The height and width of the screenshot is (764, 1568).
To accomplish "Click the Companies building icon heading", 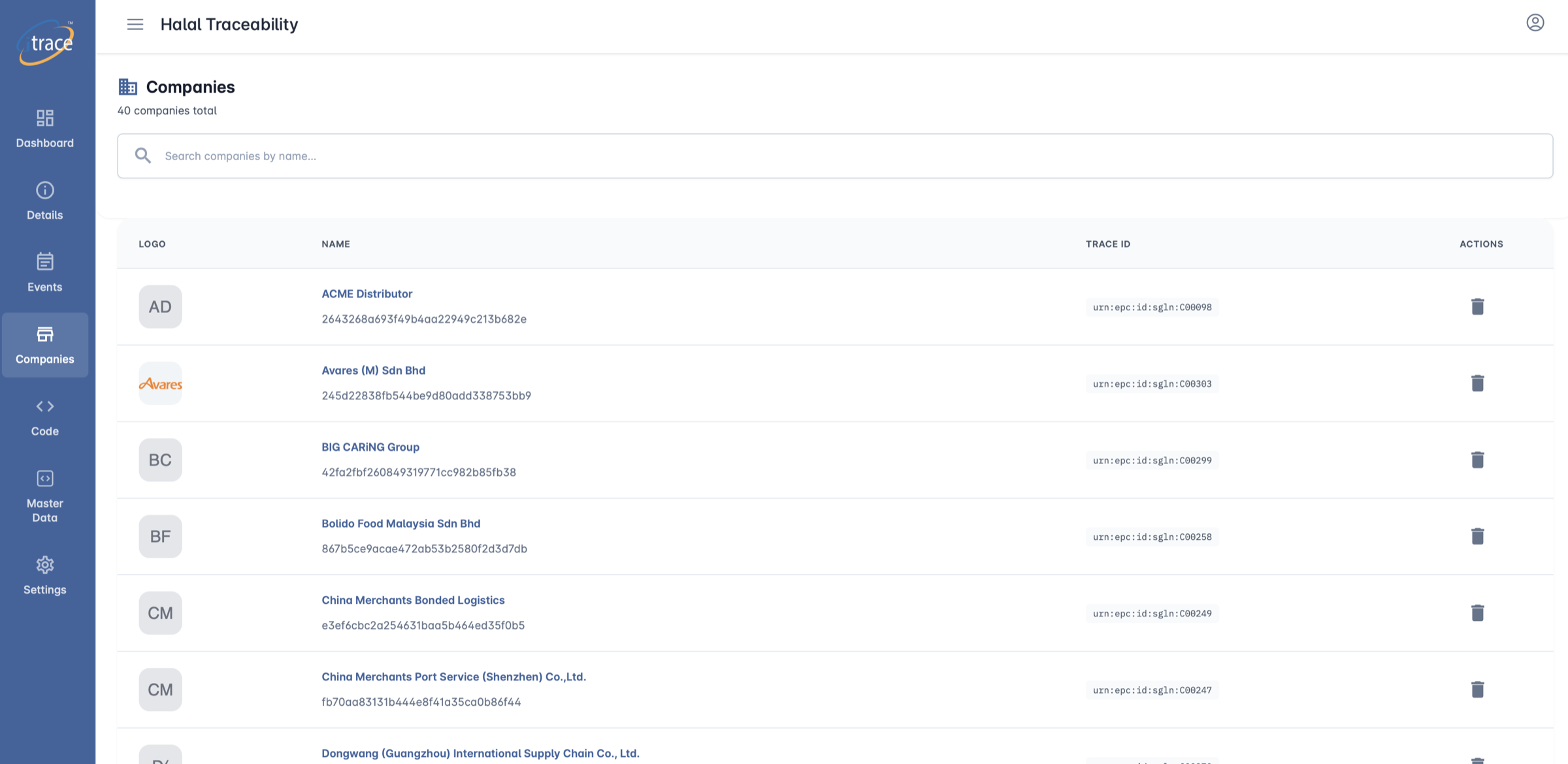I will pyautogui.click(x=127, y=86).
